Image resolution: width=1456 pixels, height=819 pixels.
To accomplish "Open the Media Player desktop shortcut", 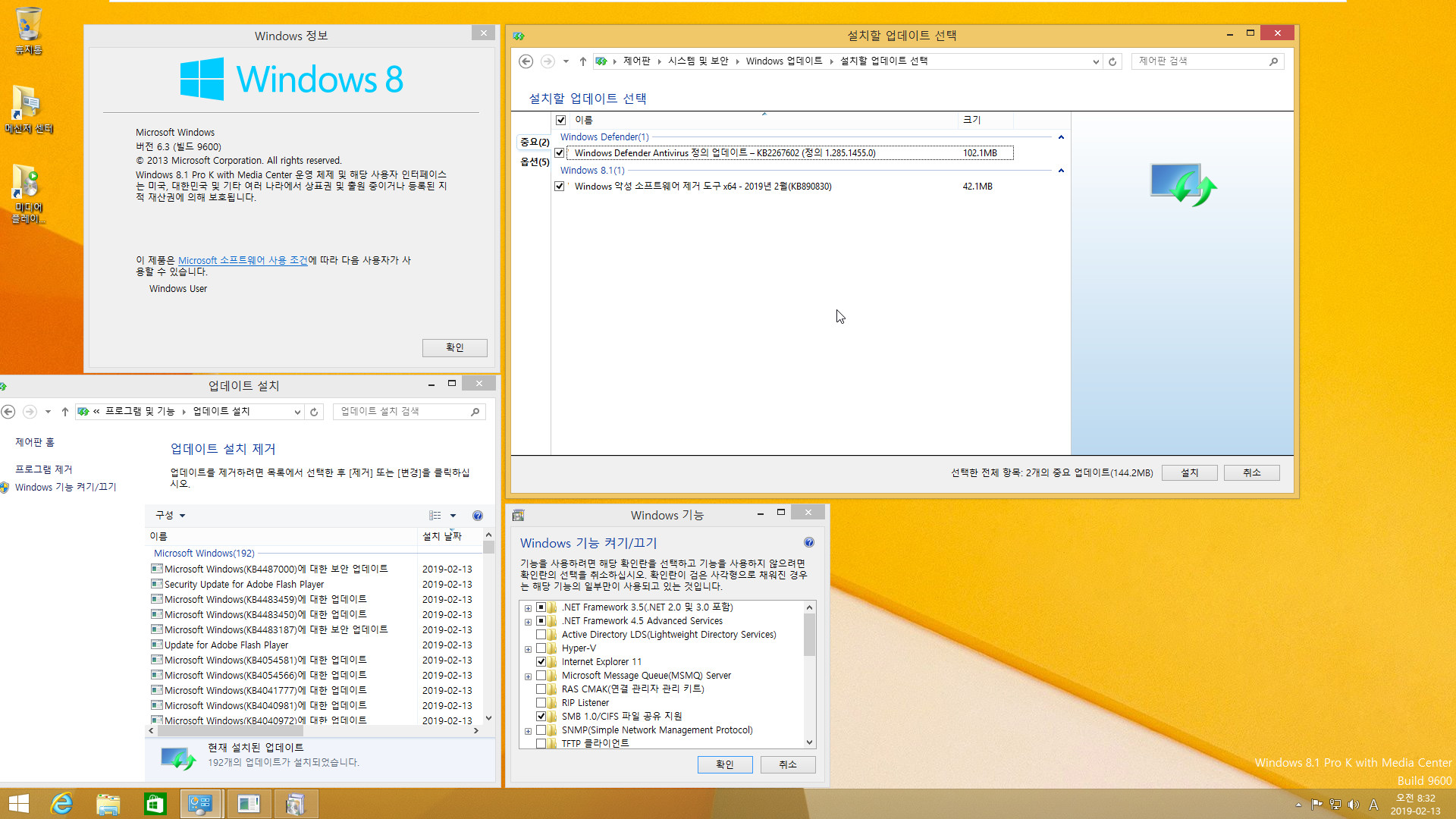I will pos(28,194).
